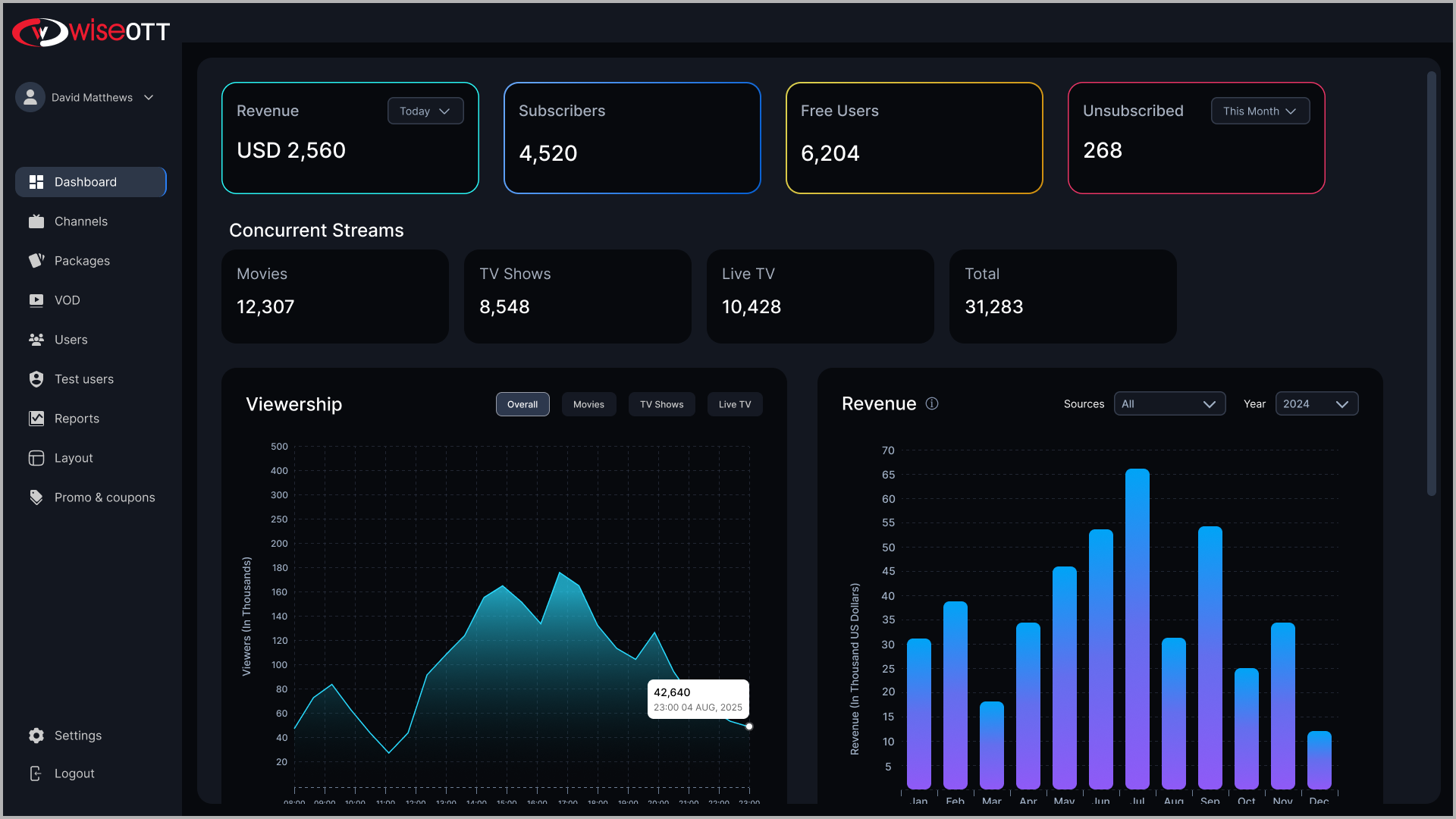The image size is (1456, 819).
Task: Open the Year 2024 dropdown
Action: click(x=1316, y=404)
